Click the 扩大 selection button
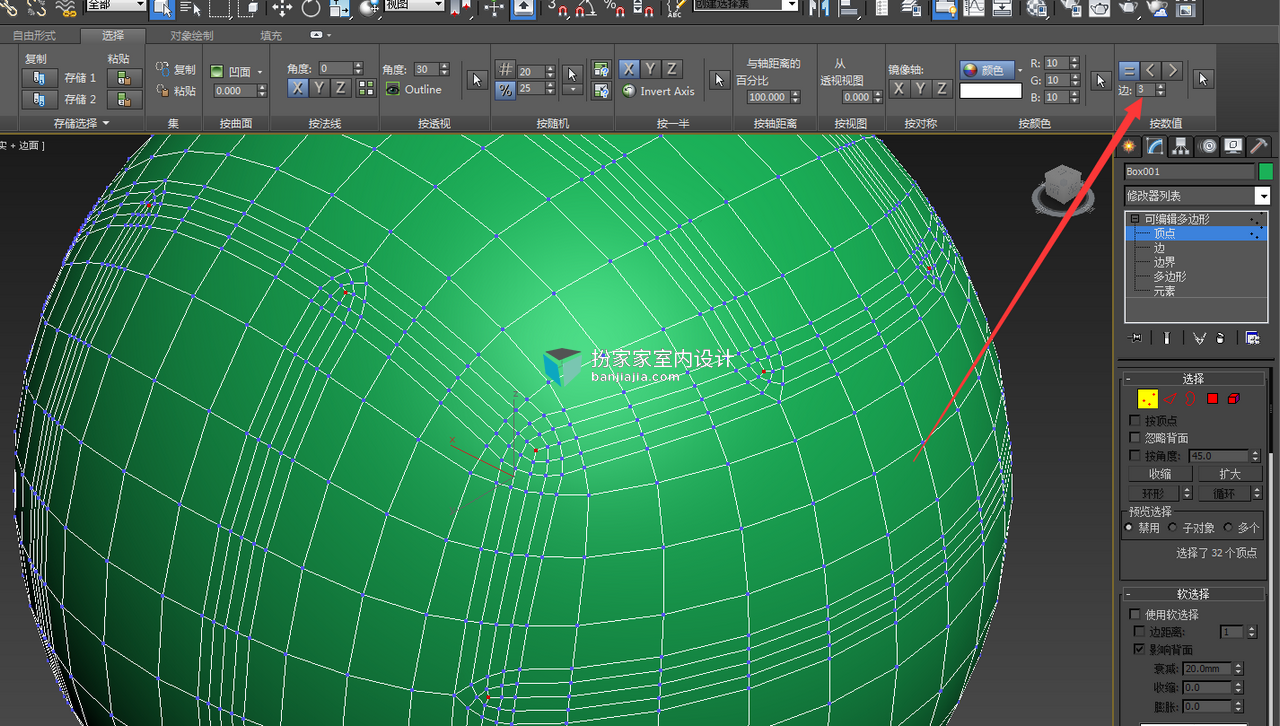Image resolution: width=1280 pixels, height=726 pixels. [1229, 474]
